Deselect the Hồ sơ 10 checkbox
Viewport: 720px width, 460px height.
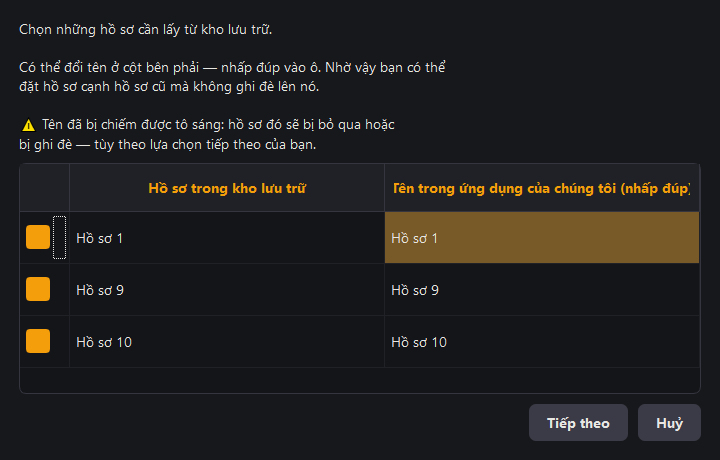[38, 341]
